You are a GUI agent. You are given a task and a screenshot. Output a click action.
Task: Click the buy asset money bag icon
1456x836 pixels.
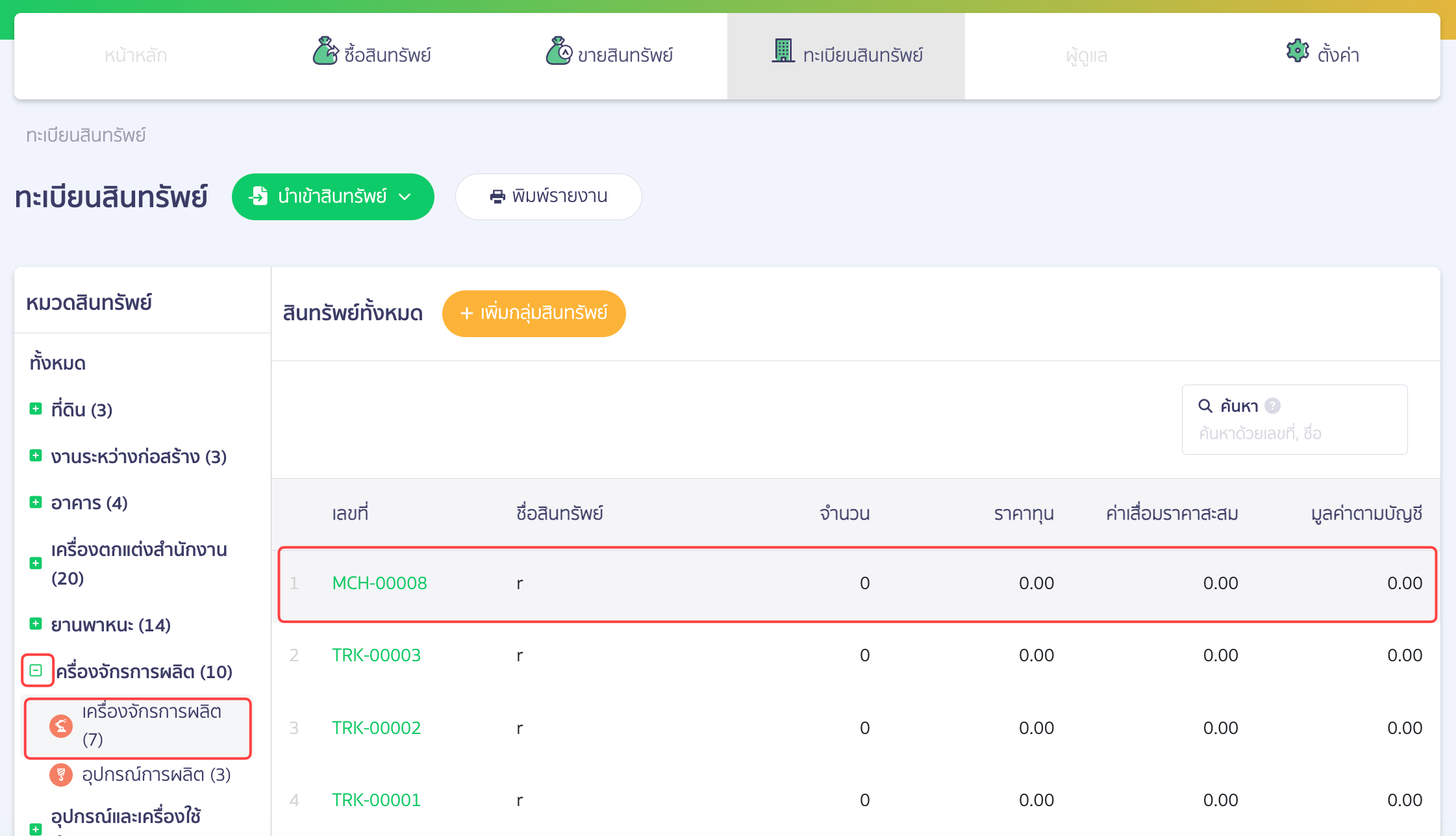325,51
